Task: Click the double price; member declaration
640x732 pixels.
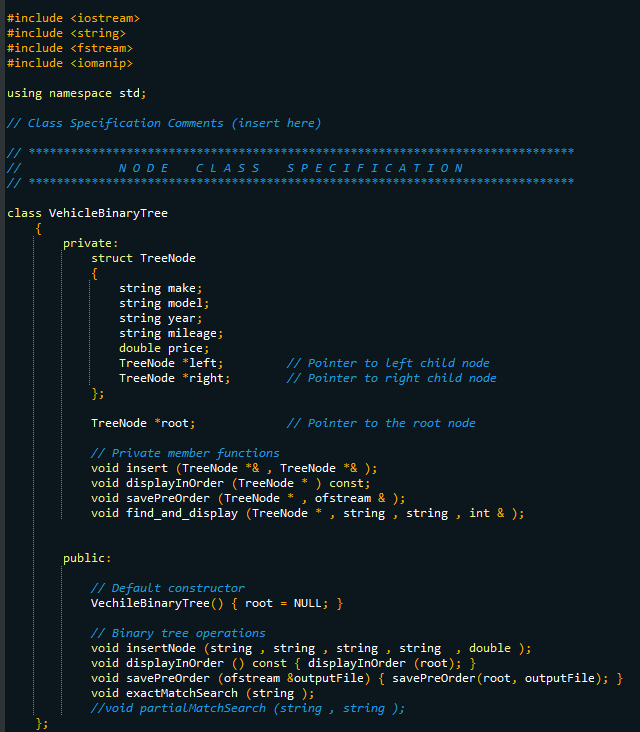Action: point(164,348)
